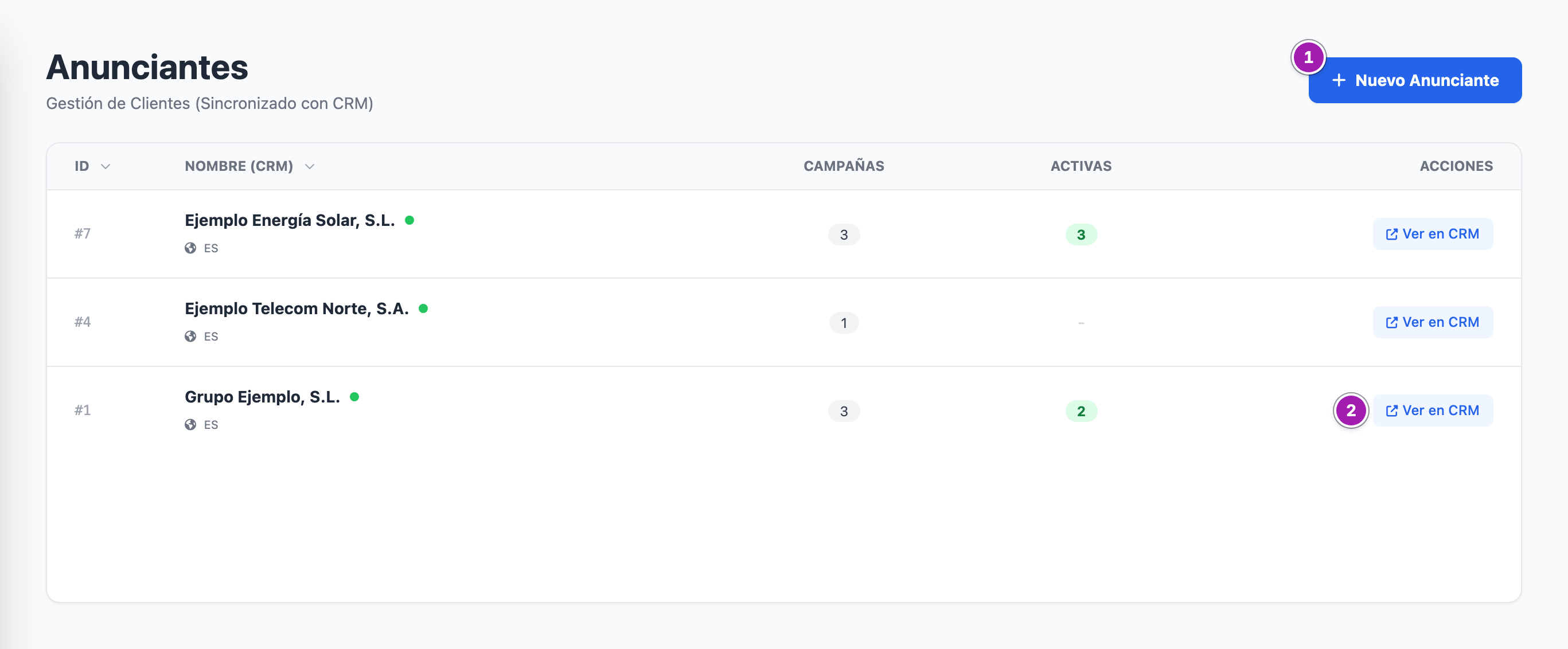The image size is (1568, 649).
Task: Click the external link icon in Energía Solar row
Action: click(1391, 234)
